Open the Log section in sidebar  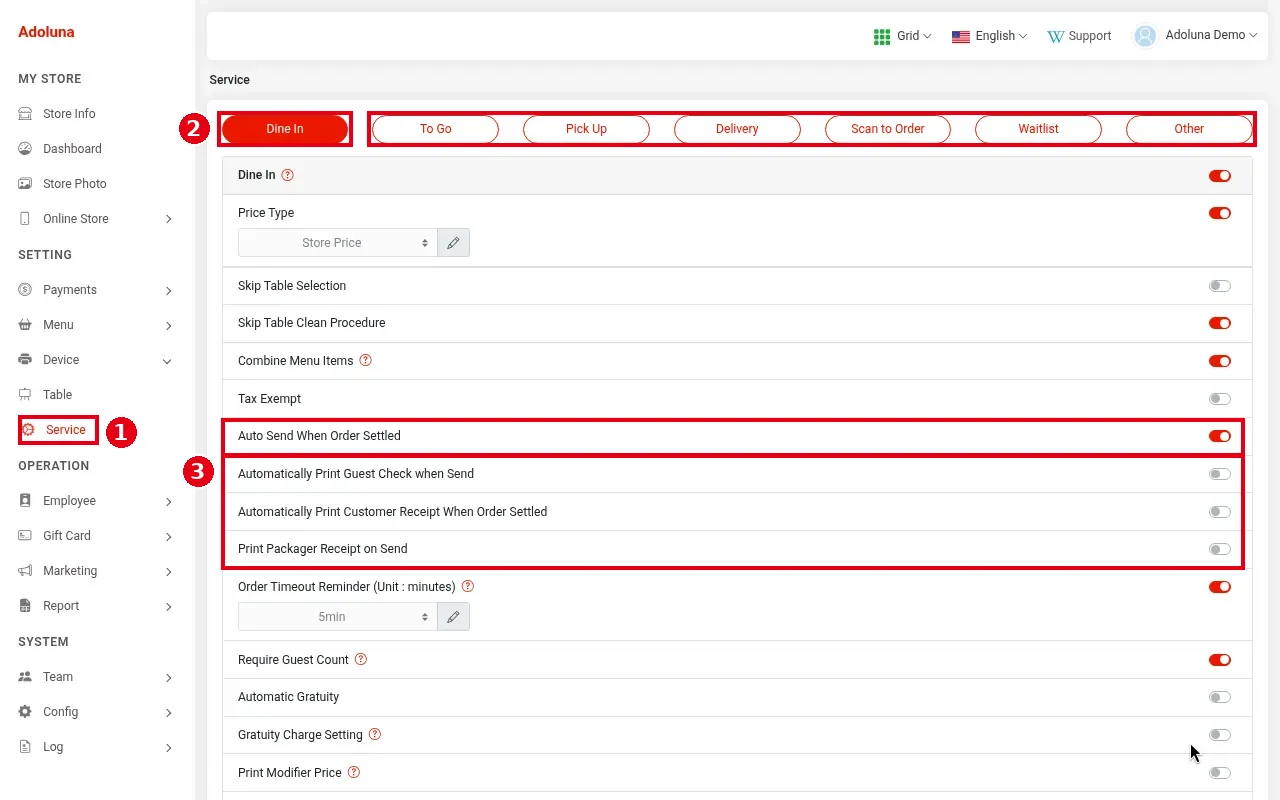tap(95, 747)
